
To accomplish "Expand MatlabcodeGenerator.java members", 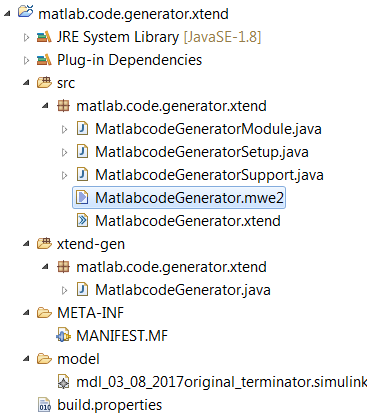I will coord(65,290).
